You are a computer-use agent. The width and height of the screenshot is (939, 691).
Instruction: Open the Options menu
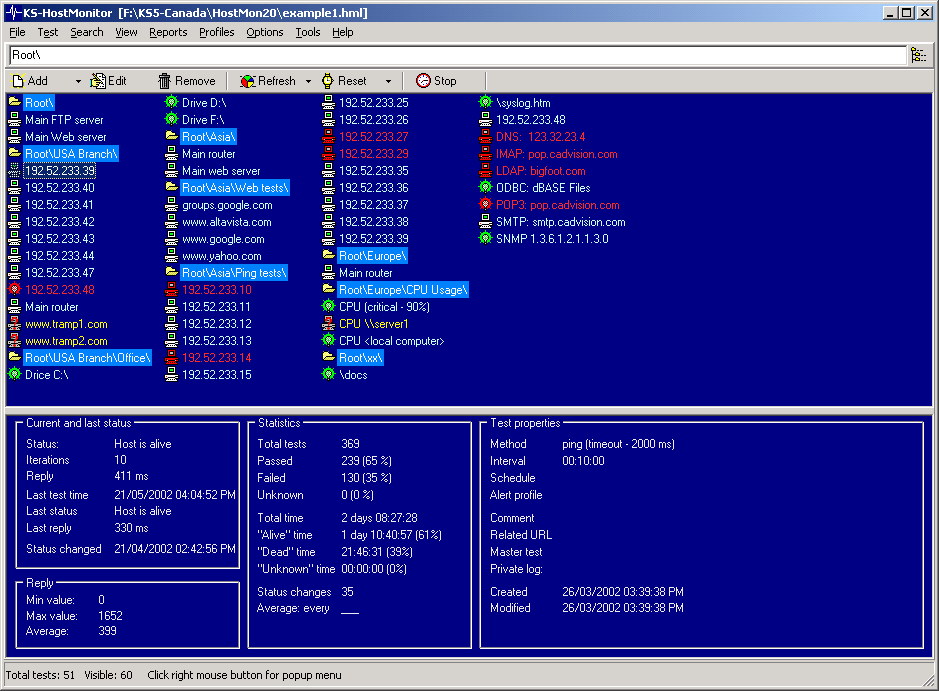click(x=265, y=32)
